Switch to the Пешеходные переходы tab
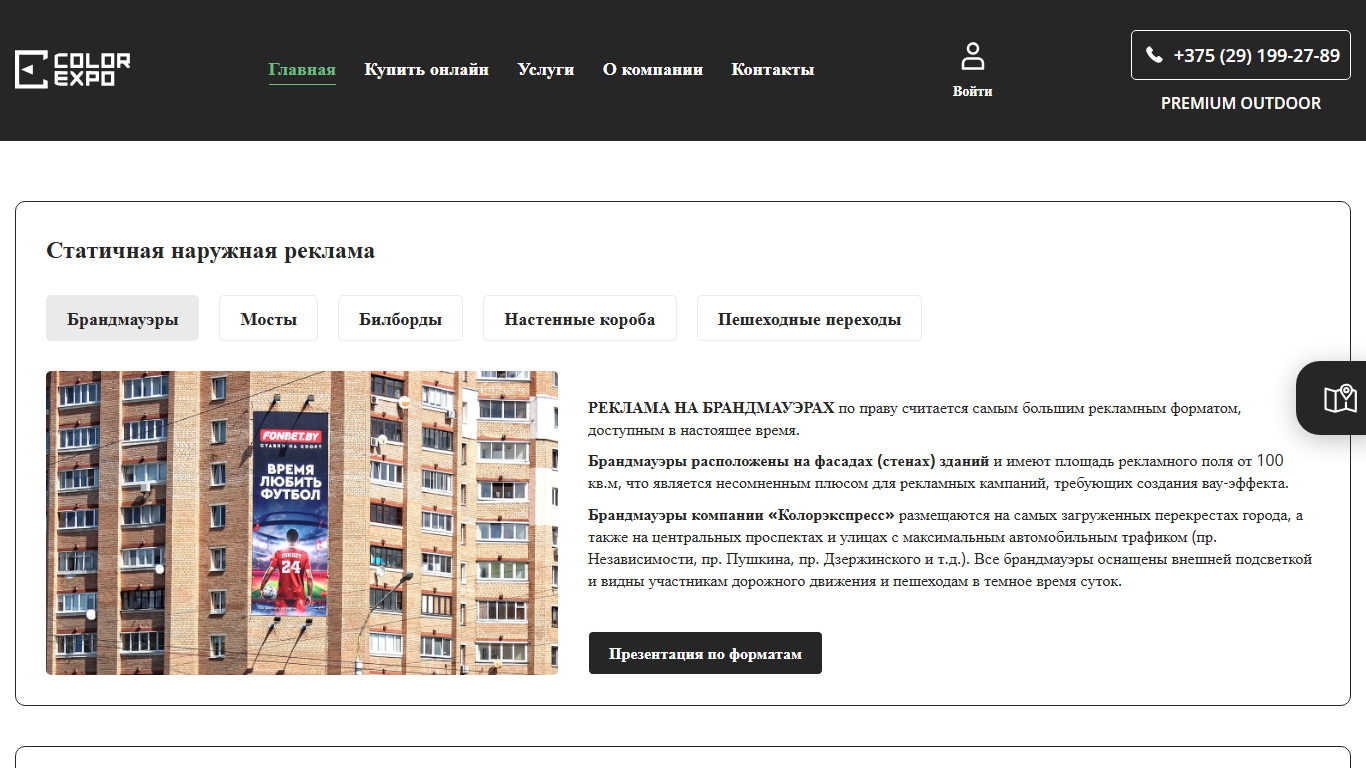 809,318
